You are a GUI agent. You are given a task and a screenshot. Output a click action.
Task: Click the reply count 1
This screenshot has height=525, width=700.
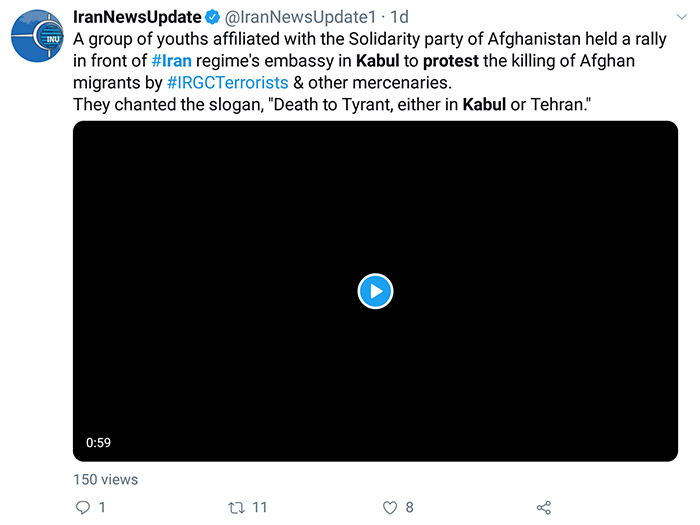point(102,507)
